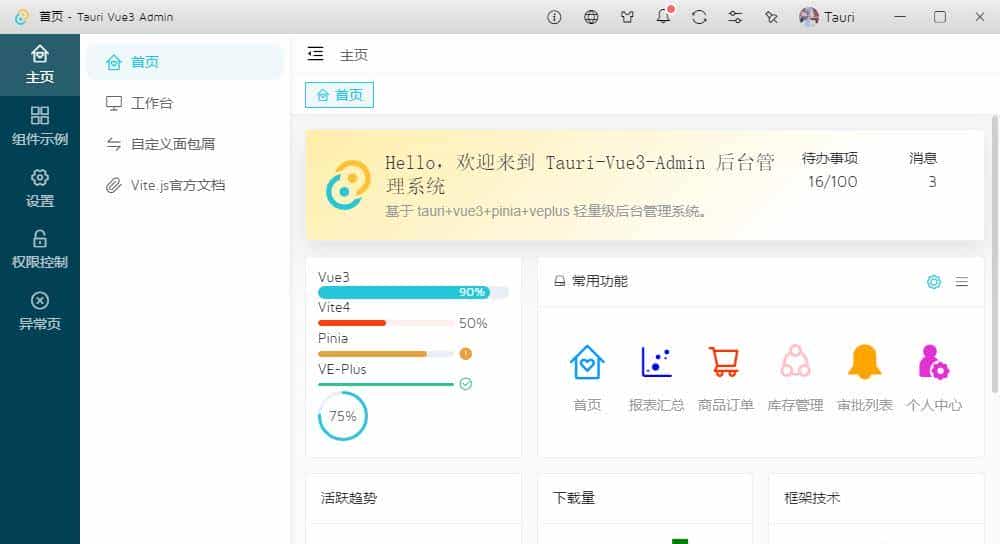Image resolution: width=1000 pixels, height=544 pixels.
Task: Open 权限控制 in the dark sidebar
Action: click(x=40, y=249)
